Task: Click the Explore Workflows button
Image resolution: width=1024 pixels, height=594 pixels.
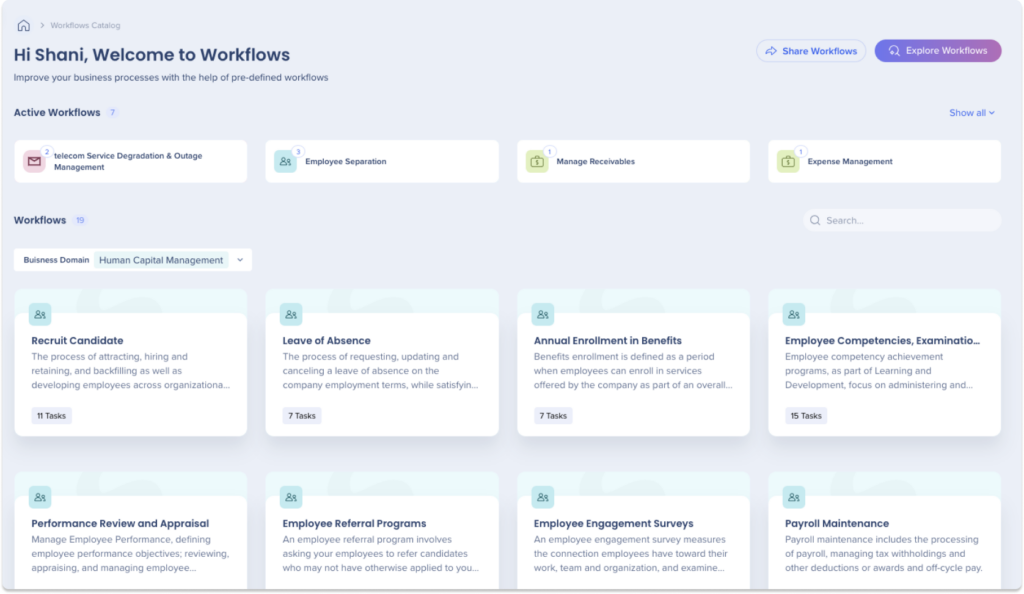Action: point(937,50)
